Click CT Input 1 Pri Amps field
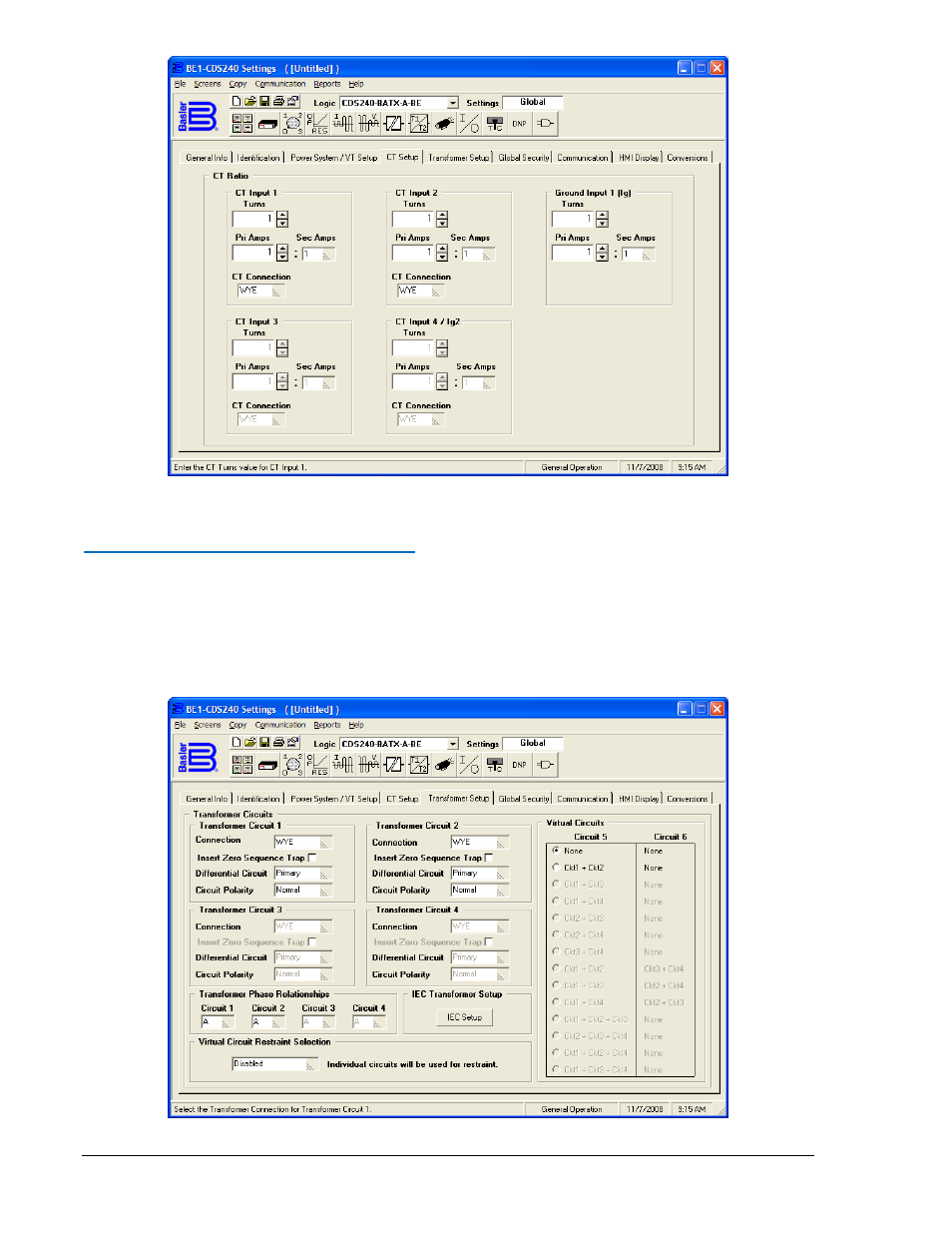952x1233 pixels. pos(253,254)
